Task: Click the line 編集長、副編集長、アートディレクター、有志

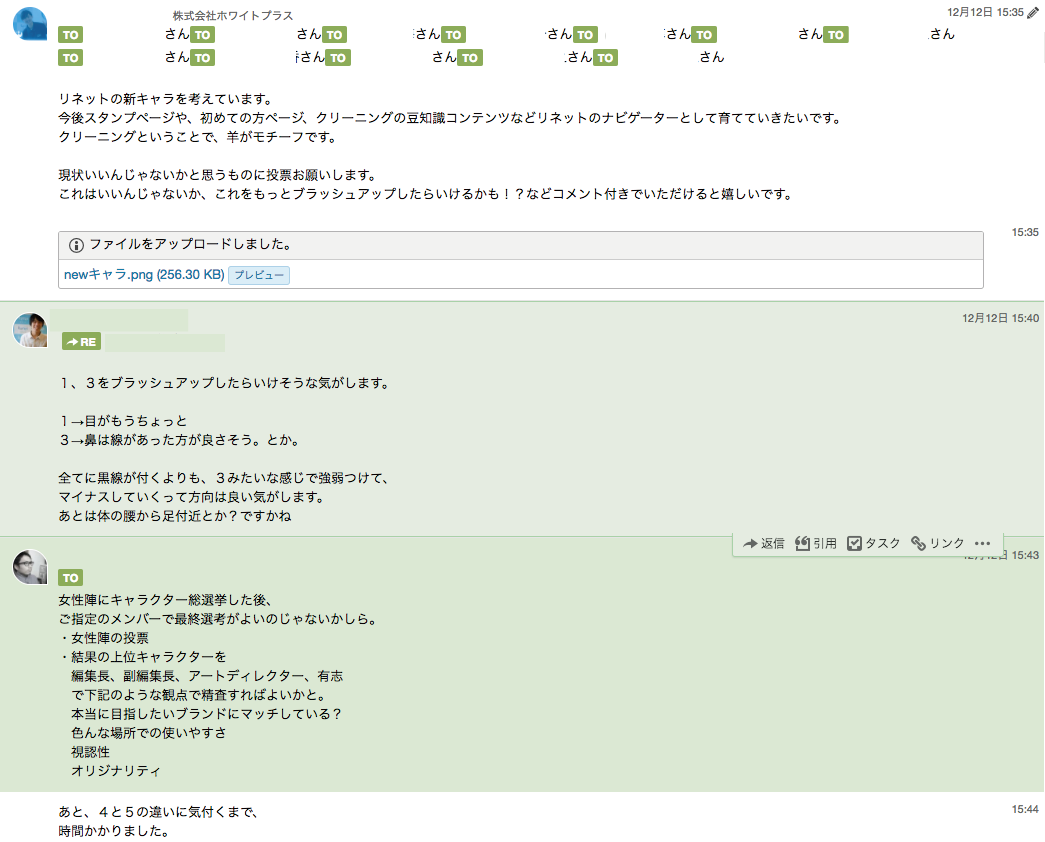Action: pos(207,676)
